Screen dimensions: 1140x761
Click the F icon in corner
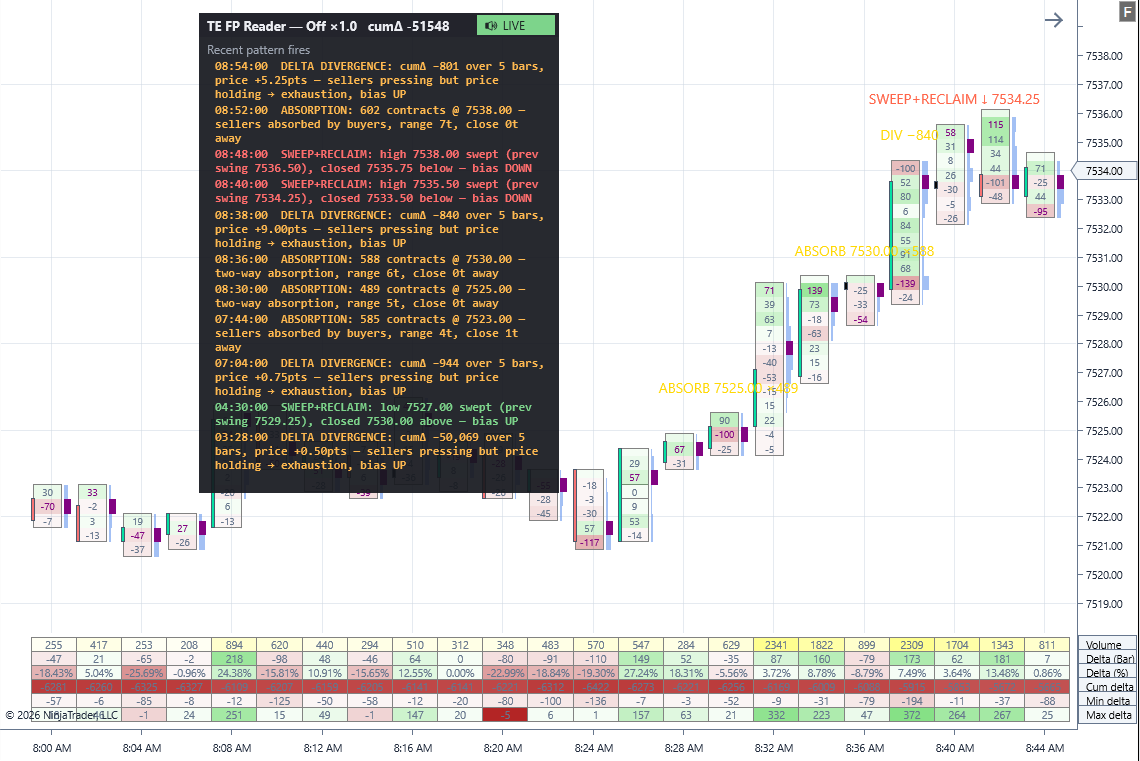pos(1129,12)
